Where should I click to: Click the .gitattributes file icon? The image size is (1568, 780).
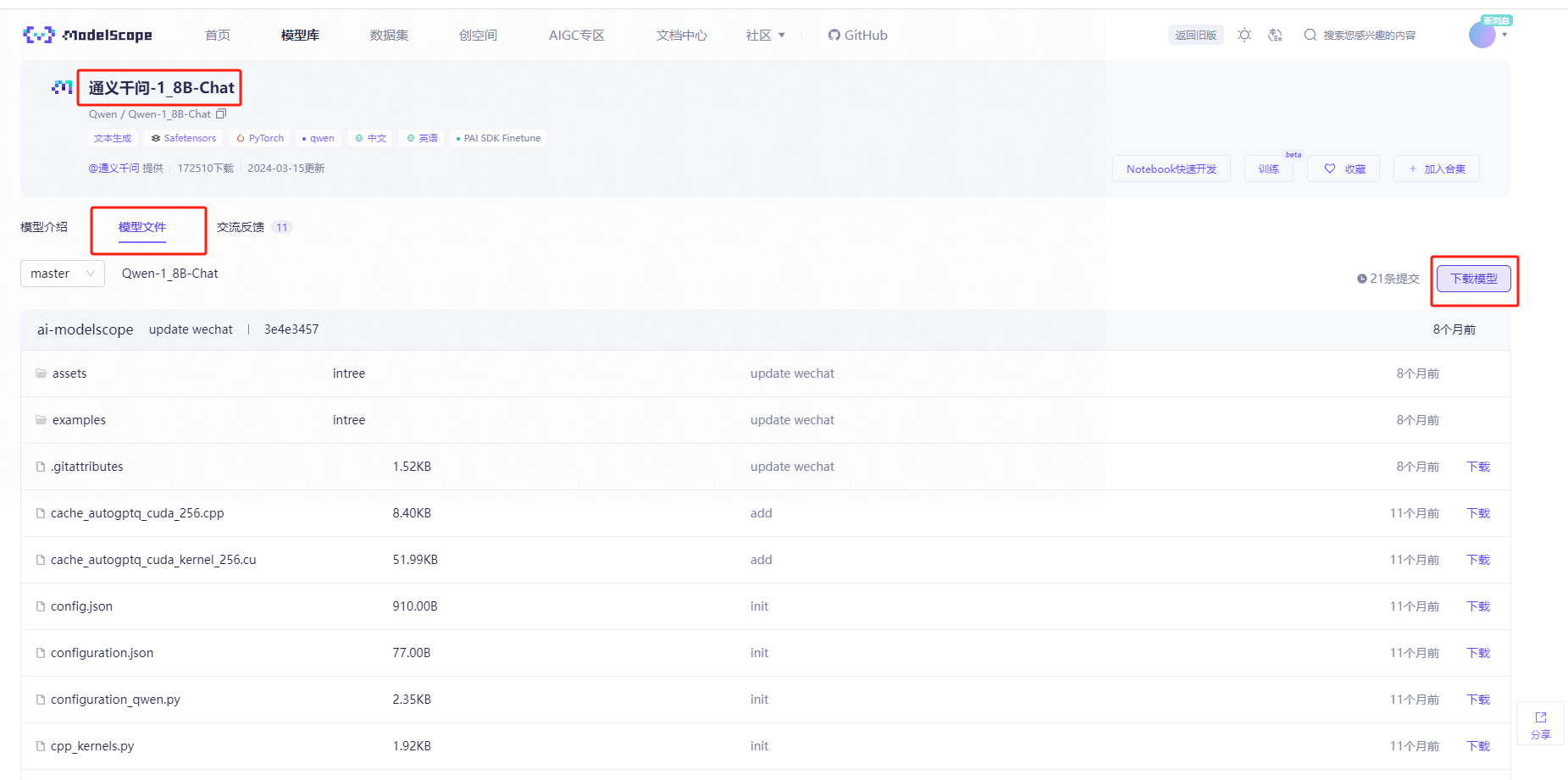(41, 467)
